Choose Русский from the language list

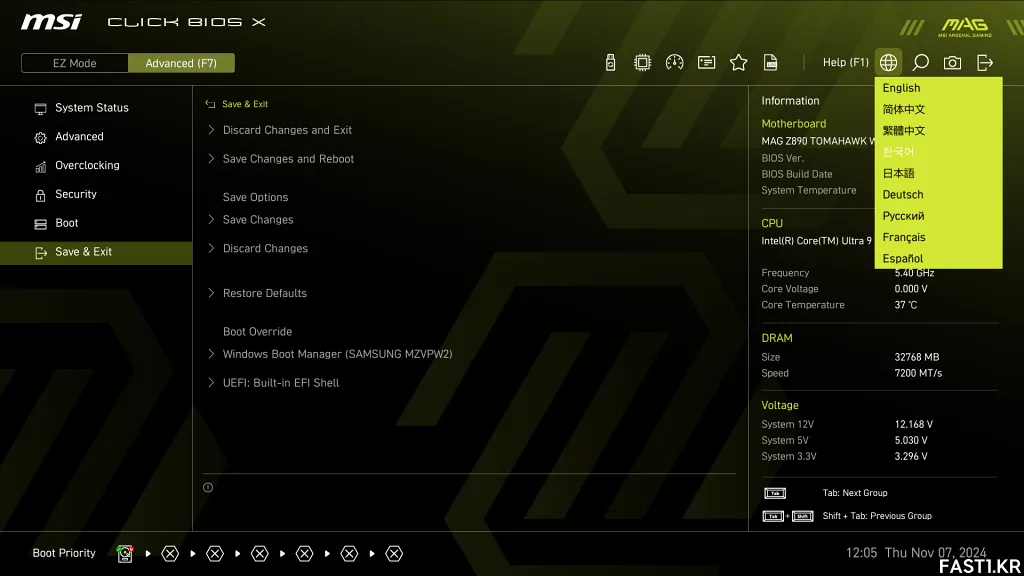click(x=938, y=216)
